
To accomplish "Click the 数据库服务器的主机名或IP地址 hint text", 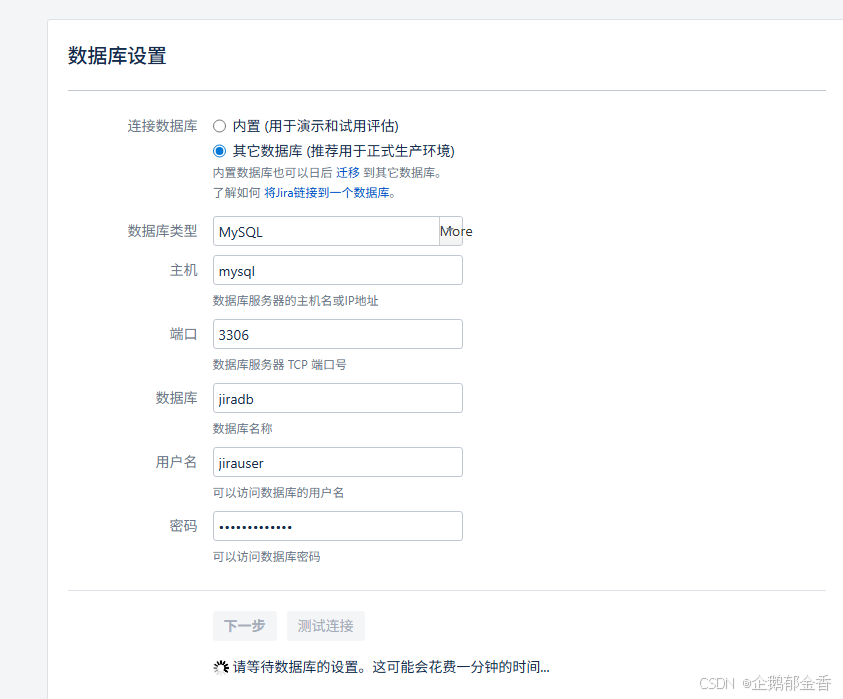I will pos(296,301).
